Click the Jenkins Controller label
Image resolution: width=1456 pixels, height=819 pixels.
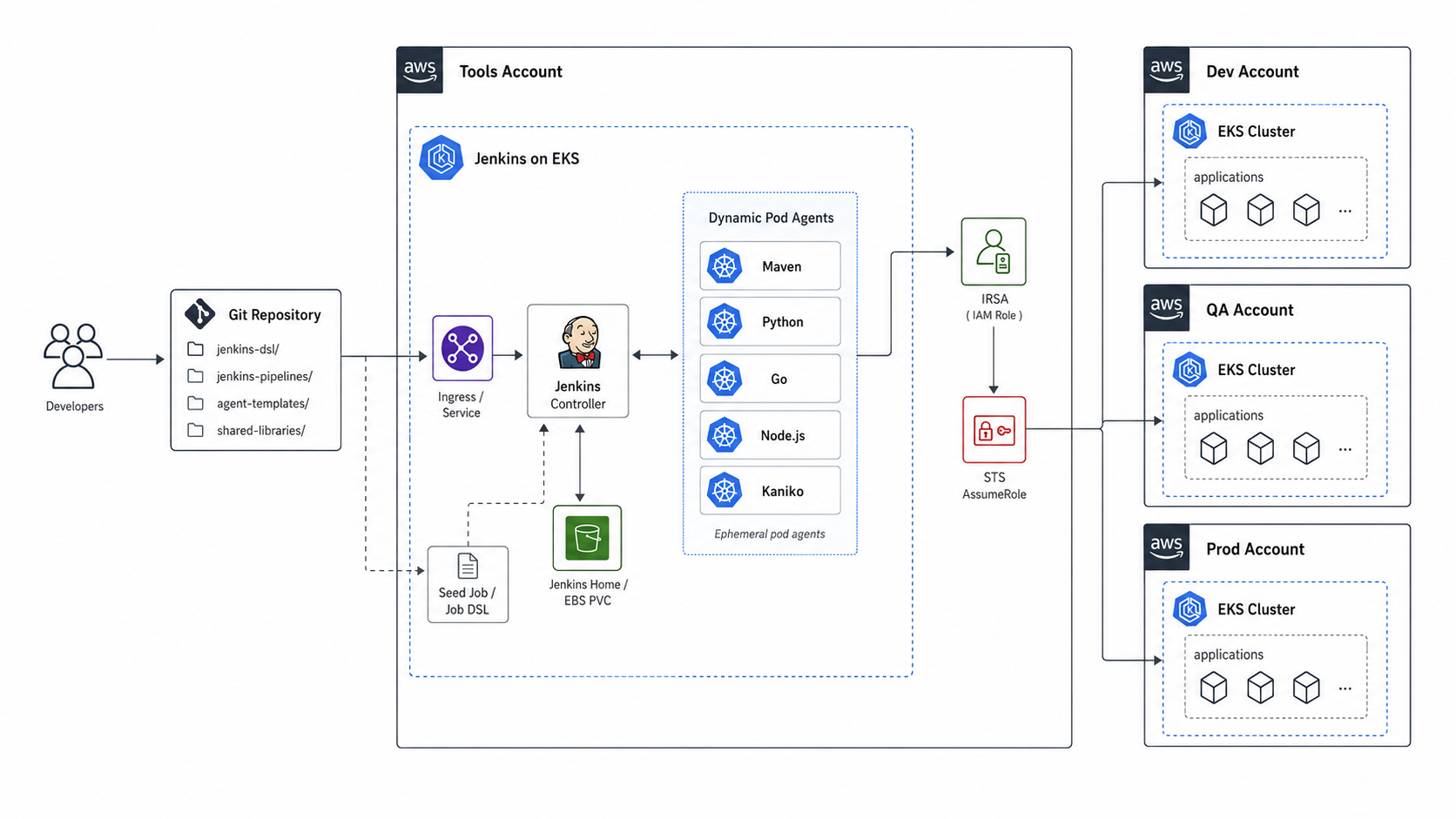pyautogui.click(x=578, y=395)
